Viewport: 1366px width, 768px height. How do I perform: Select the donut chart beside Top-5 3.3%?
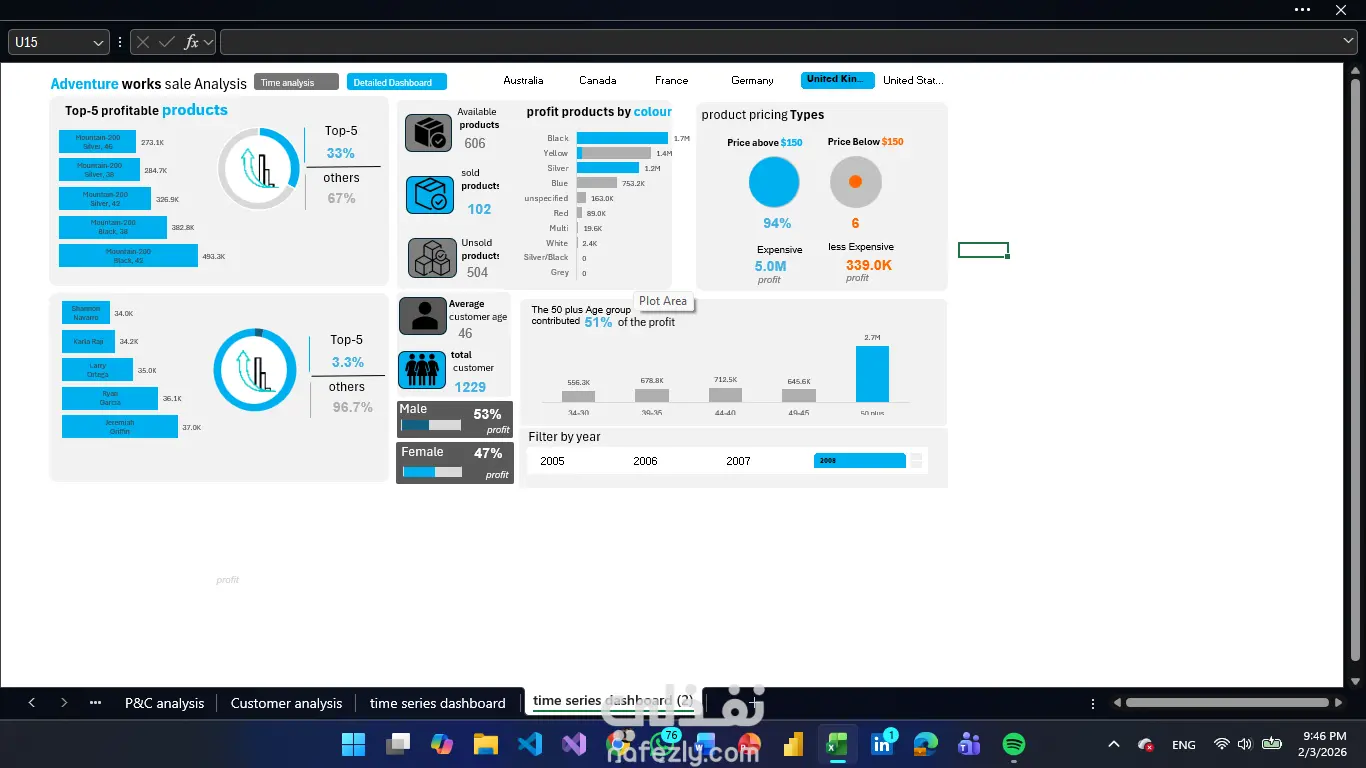point(255,370)
